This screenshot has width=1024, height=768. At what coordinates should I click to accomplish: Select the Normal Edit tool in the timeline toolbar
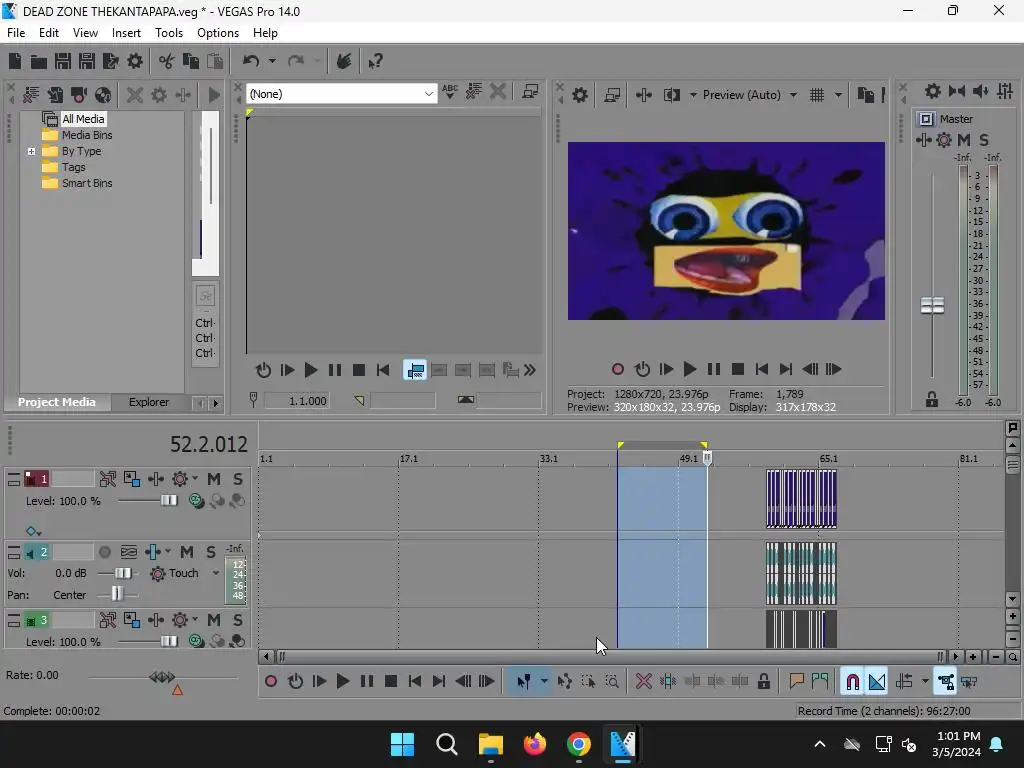point(523,682)
